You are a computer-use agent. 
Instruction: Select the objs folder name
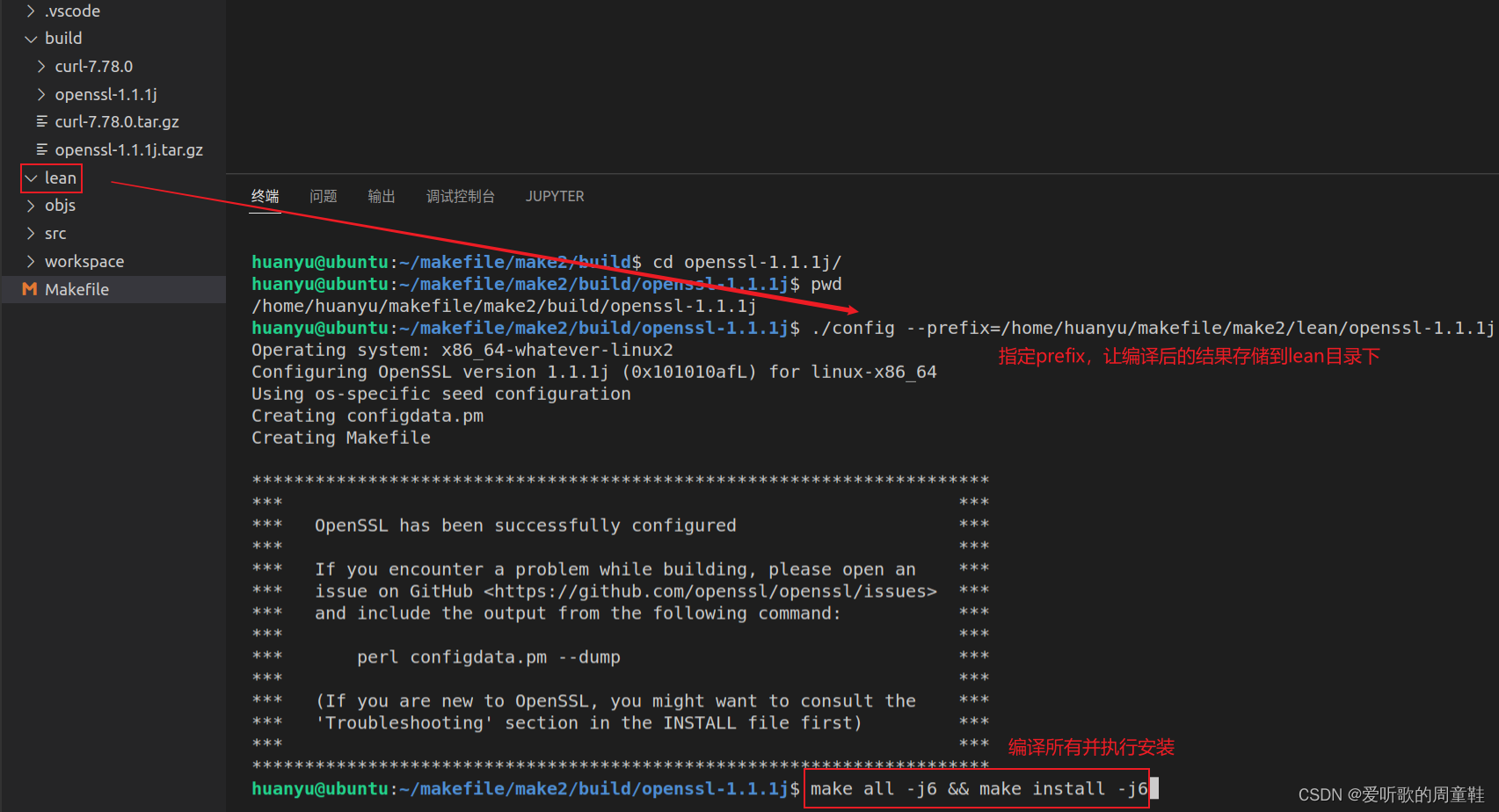60,206
